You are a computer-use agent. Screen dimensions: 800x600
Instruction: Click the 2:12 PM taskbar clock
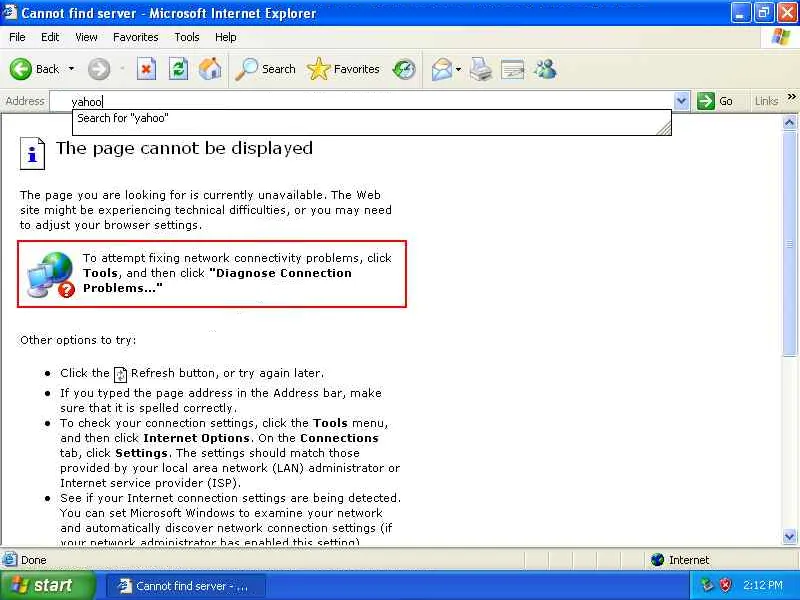[x=763, y=585]
